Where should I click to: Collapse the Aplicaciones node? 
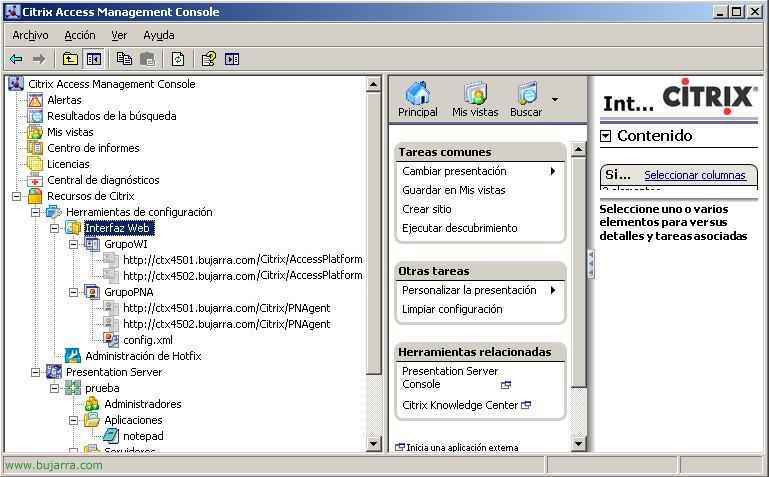coord(74,420)
